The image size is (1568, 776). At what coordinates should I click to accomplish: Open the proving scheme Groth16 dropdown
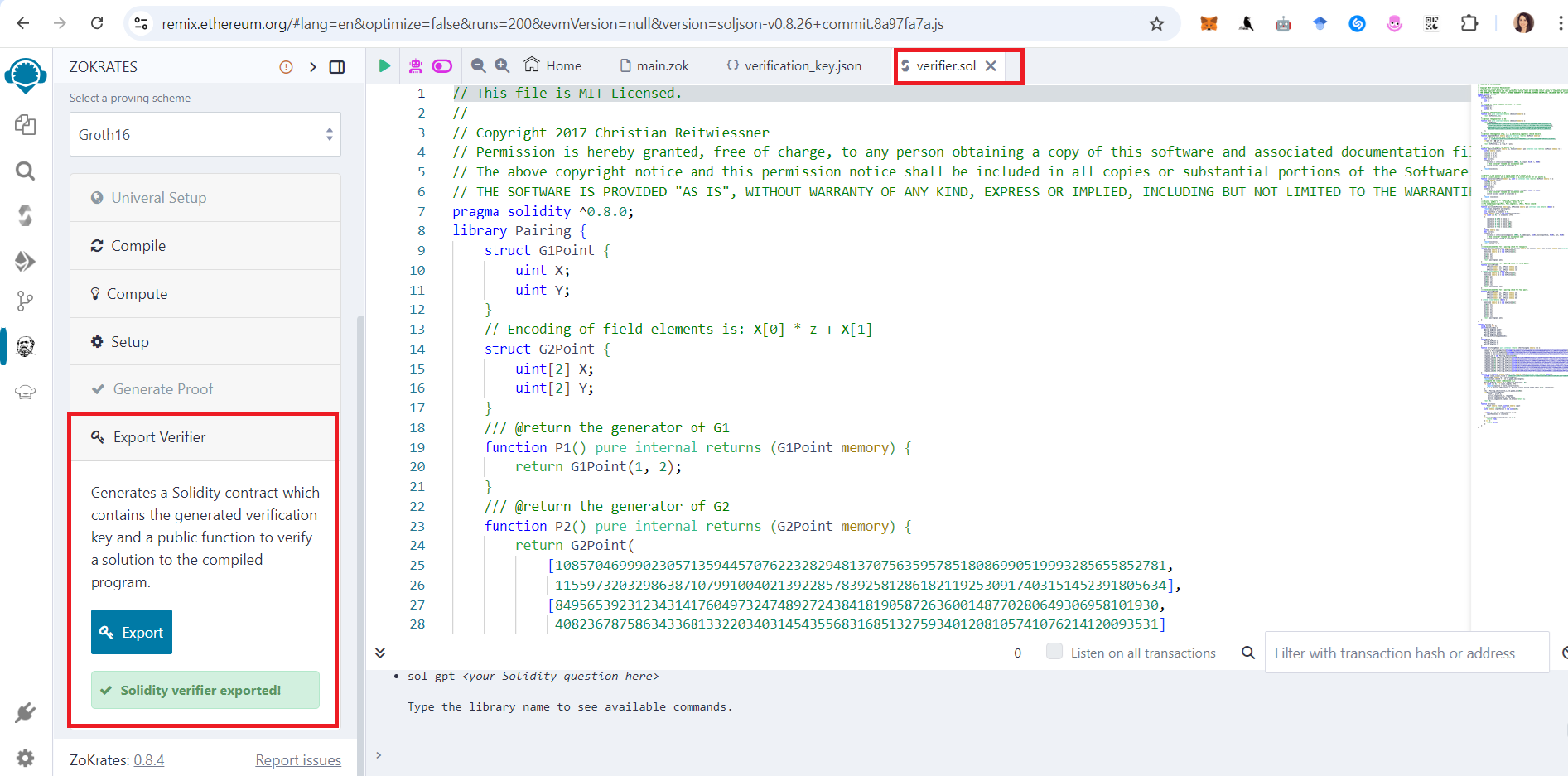click(x=205, y=134)
